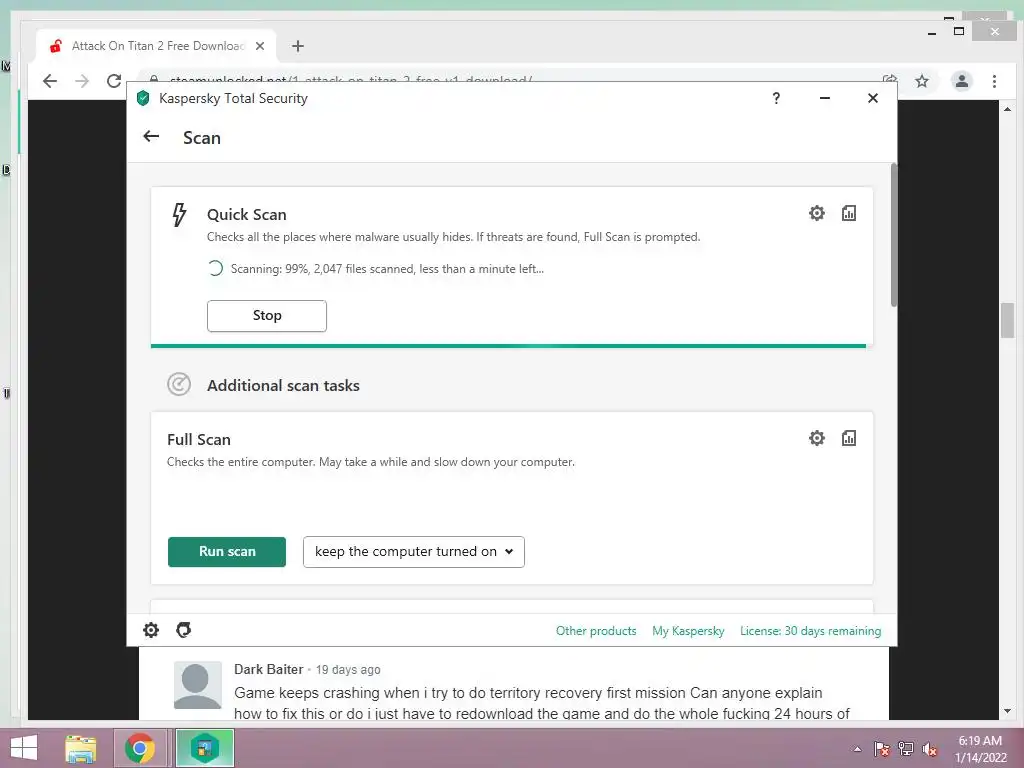Stop the Quick Scan
Image resolution: width=1024 pixels, height=768 pixels.
tap(266, 315)
